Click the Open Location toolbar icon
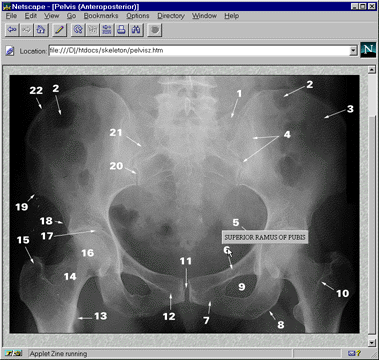Image resolution: width=379 pixels, height=360 pixels. [107, 30]
